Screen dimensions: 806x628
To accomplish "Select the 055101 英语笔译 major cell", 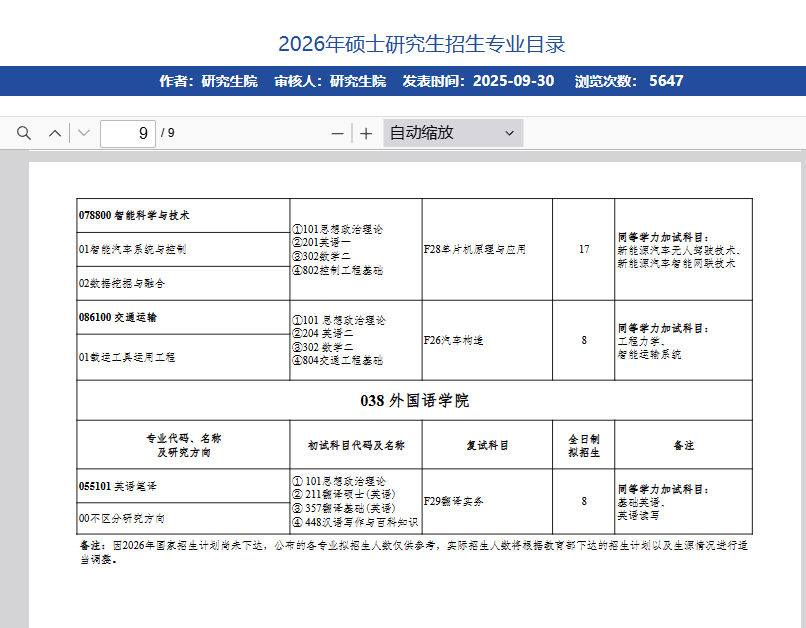I will pyautogui.click(x=118, y=486).
